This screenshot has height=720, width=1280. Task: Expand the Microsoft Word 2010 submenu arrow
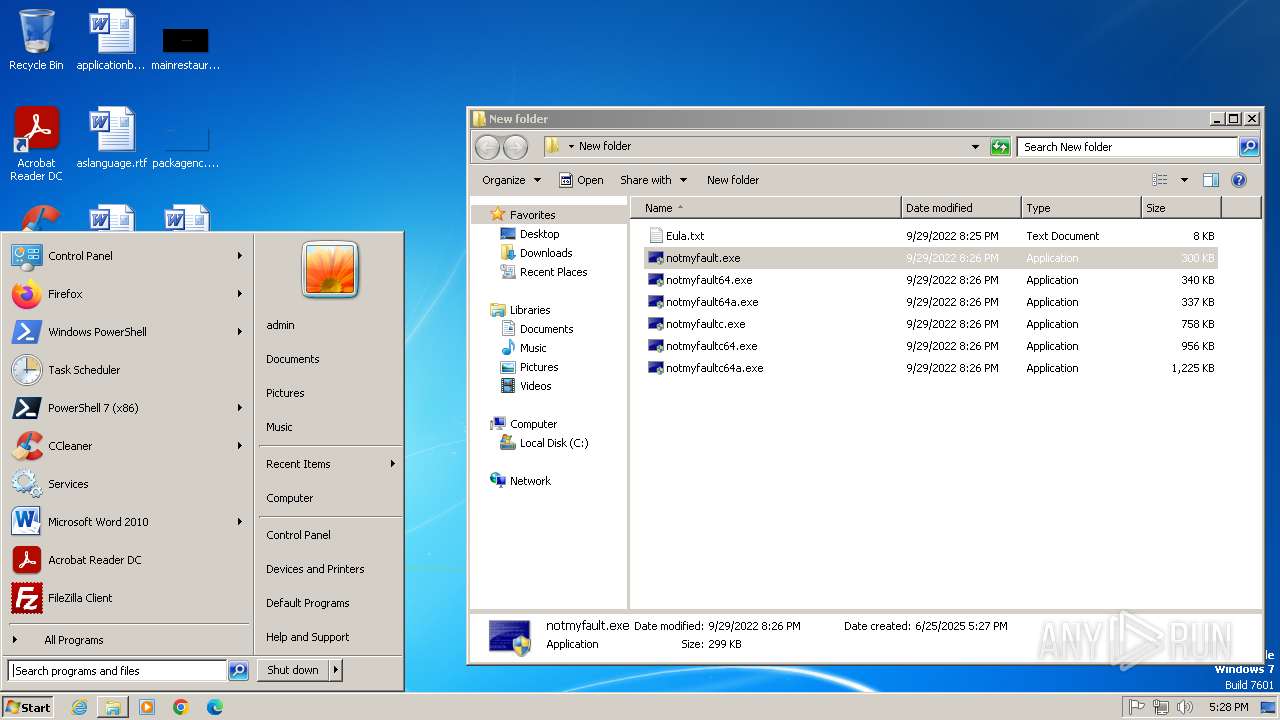pyautogui.click(x=240, y=522)
